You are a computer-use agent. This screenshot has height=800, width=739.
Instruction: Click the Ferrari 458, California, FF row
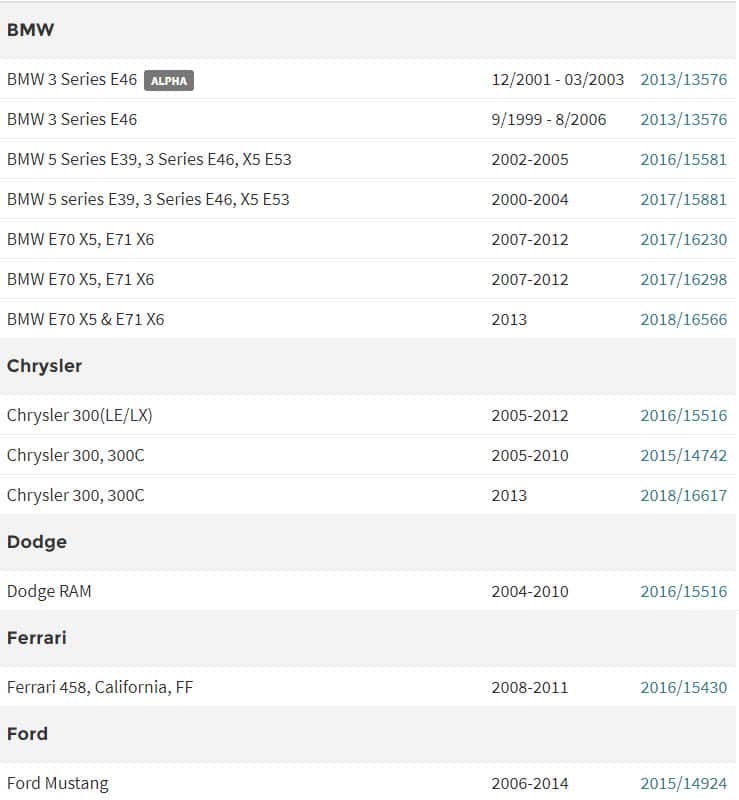[x=100, y=688]
